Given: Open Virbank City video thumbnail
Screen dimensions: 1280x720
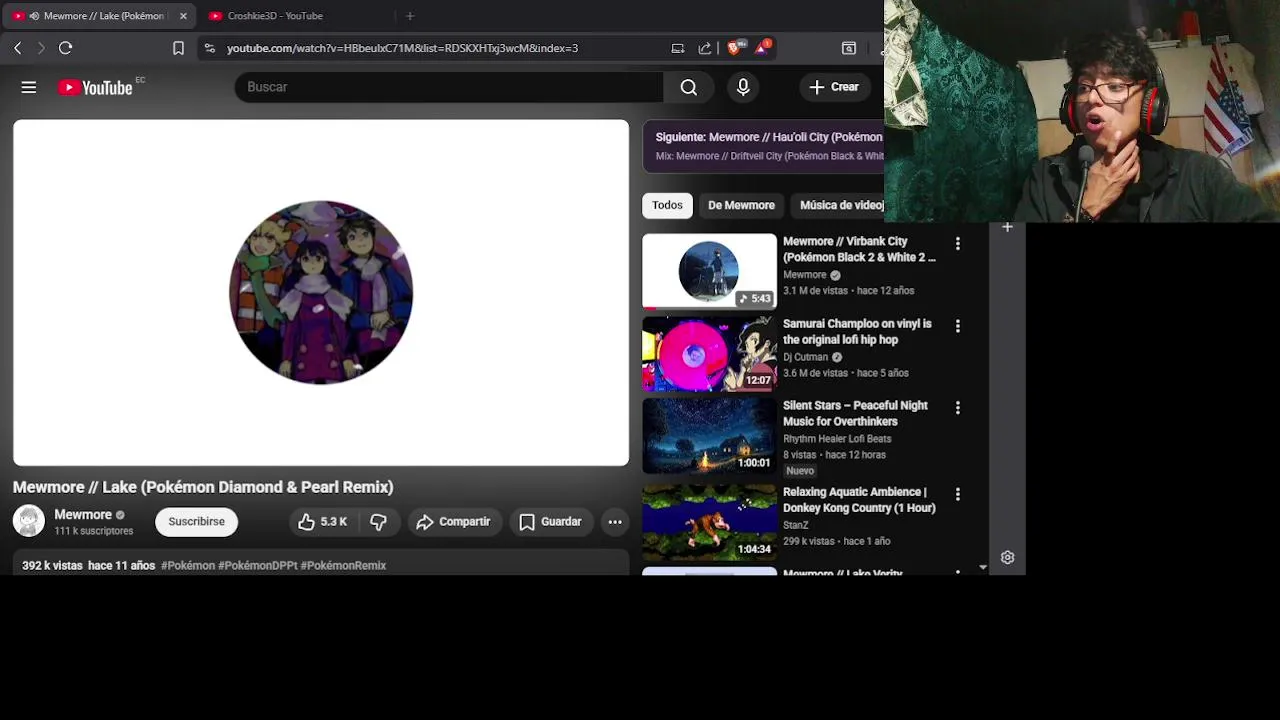Looking at the screenshot, I should (x=709, y=271).
